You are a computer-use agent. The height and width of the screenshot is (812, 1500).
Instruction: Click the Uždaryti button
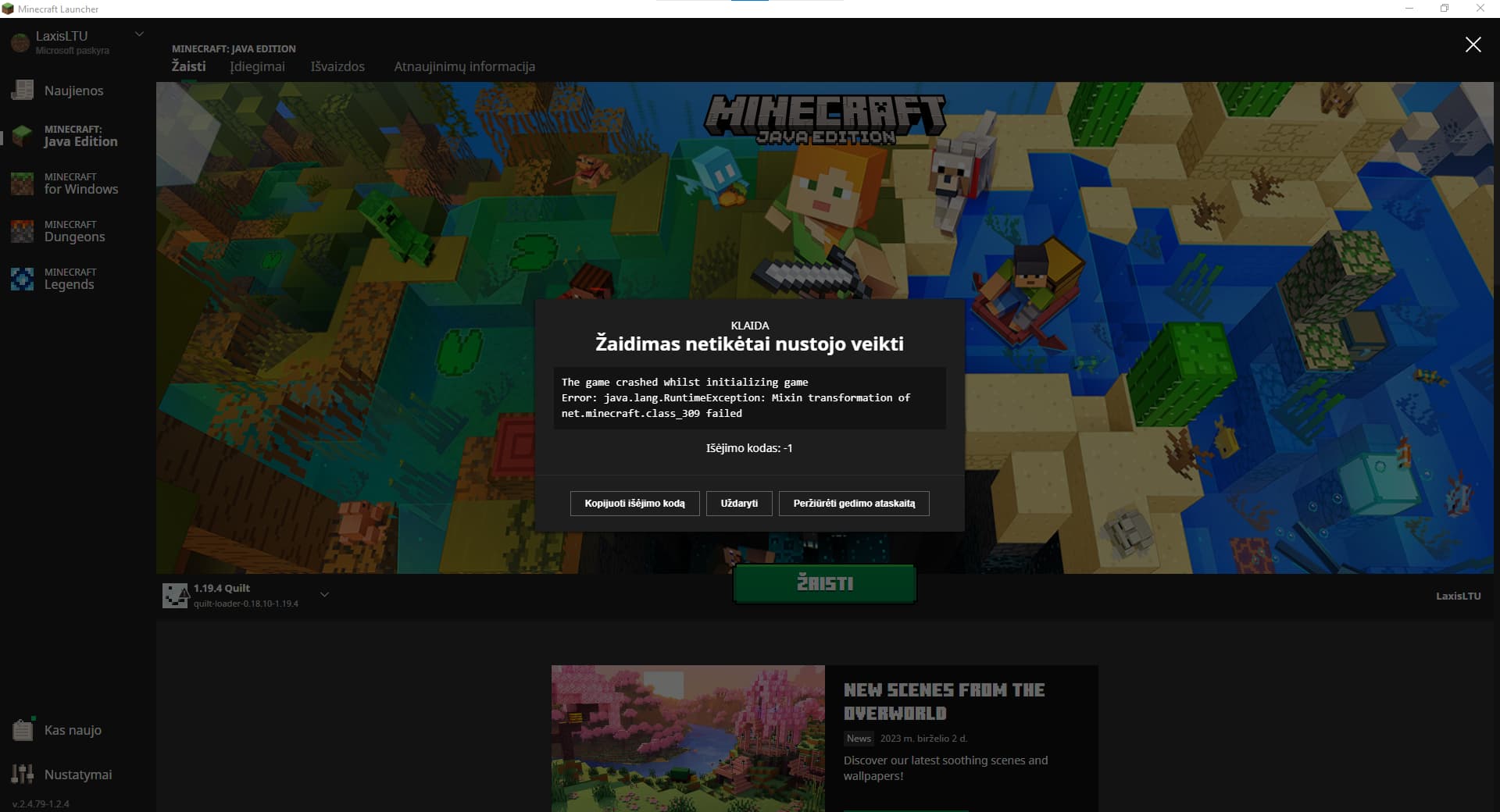739,504
